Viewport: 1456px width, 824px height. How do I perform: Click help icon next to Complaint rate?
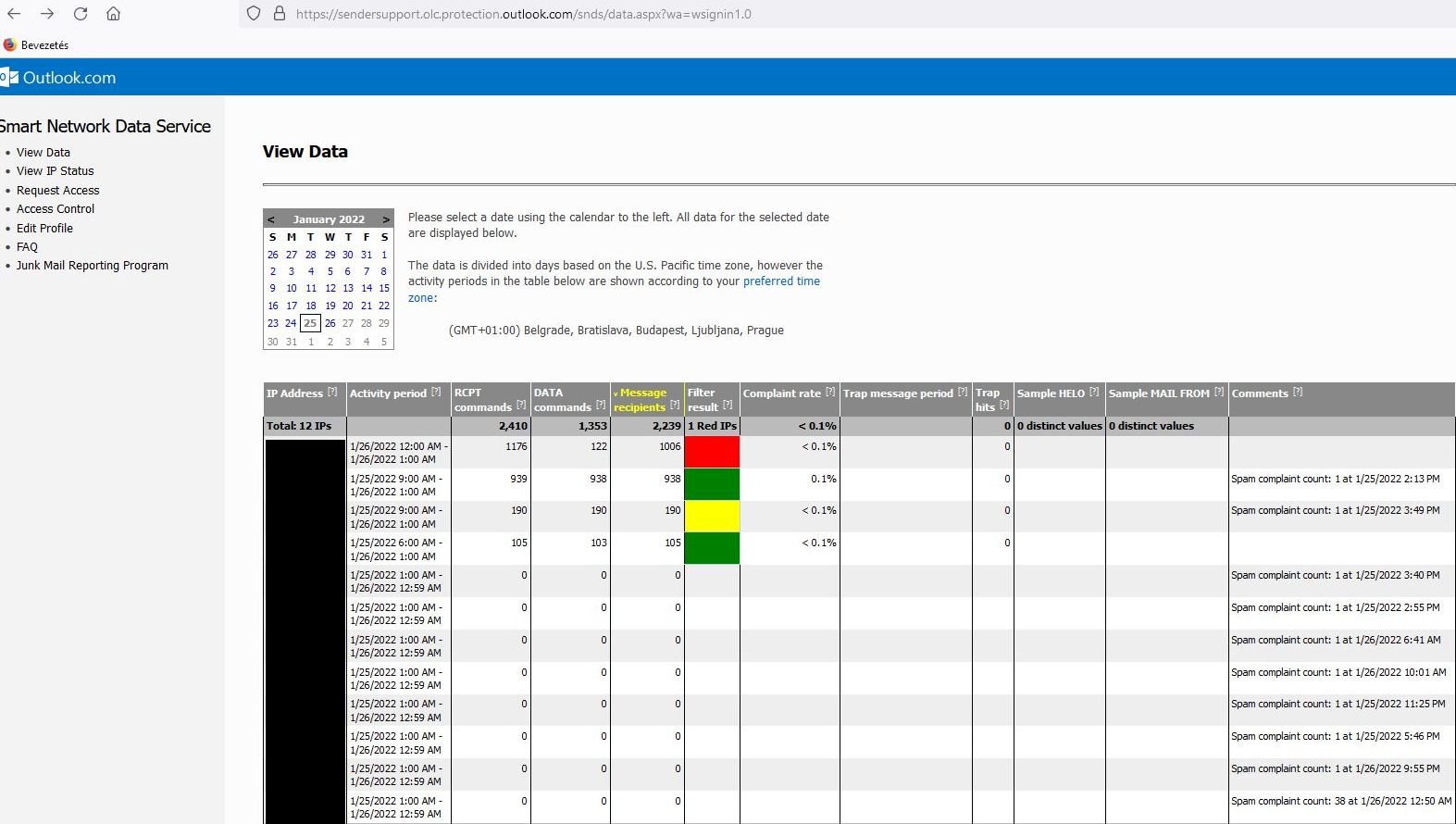click(x=830, y=393)
